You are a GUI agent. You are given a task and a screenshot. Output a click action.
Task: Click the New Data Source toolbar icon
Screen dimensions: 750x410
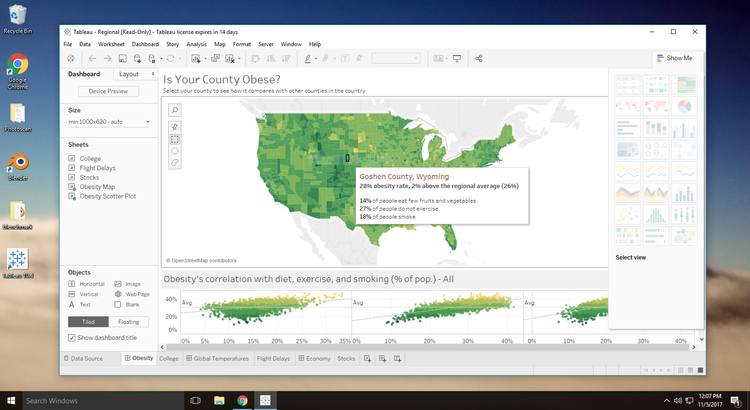click(x=137, y=58)
